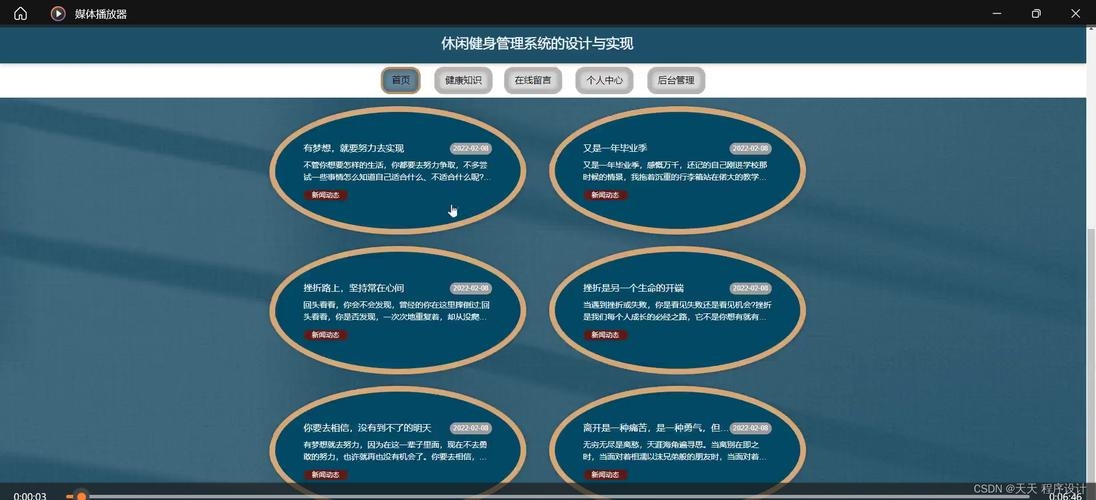
Task: Click summary text starting 又是一年毕业季，感慨万千
Action: pos(676,171)
